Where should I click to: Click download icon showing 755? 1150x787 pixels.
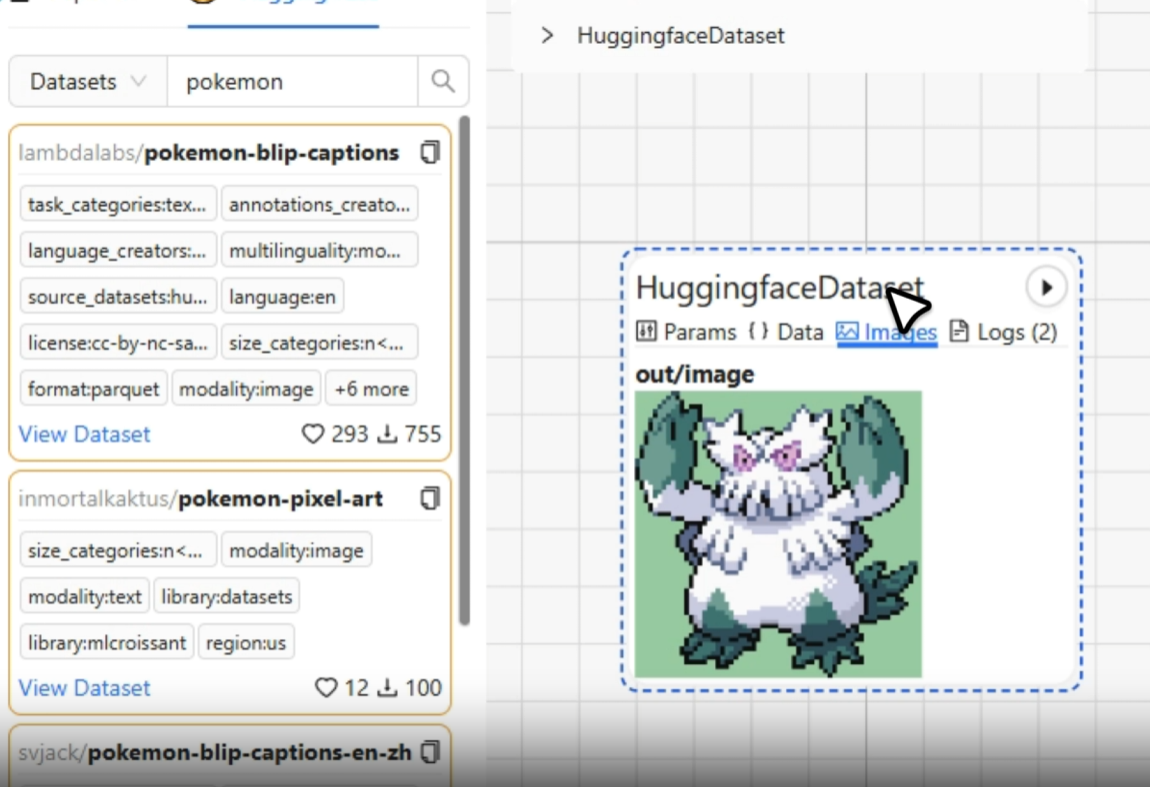coord(387,434)
